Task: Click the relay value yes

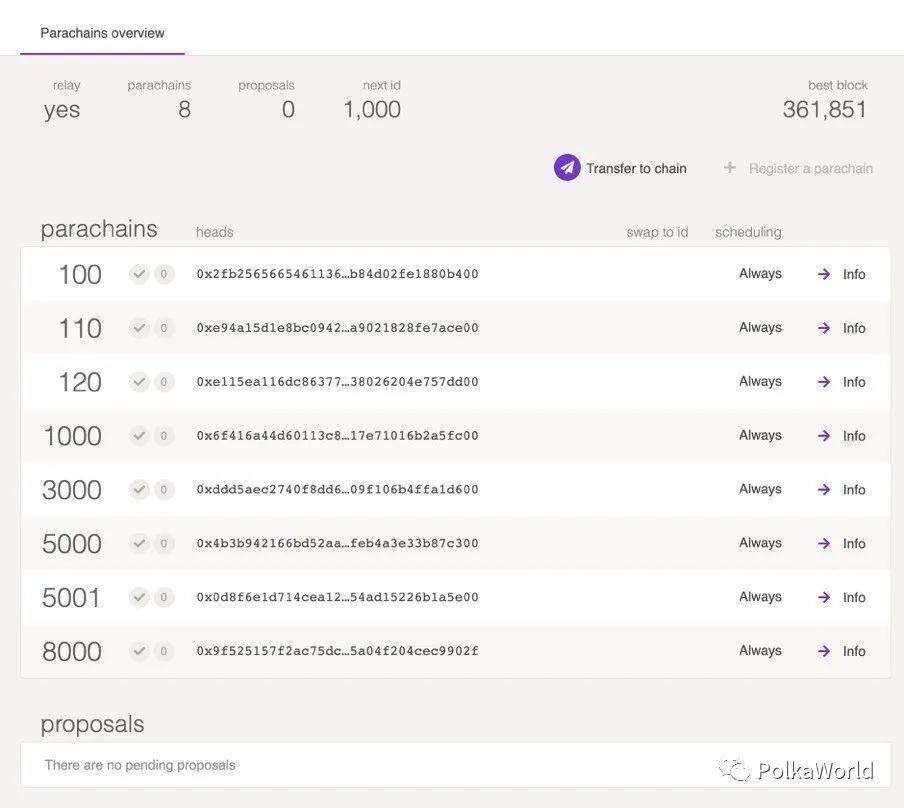Action: 62,110
